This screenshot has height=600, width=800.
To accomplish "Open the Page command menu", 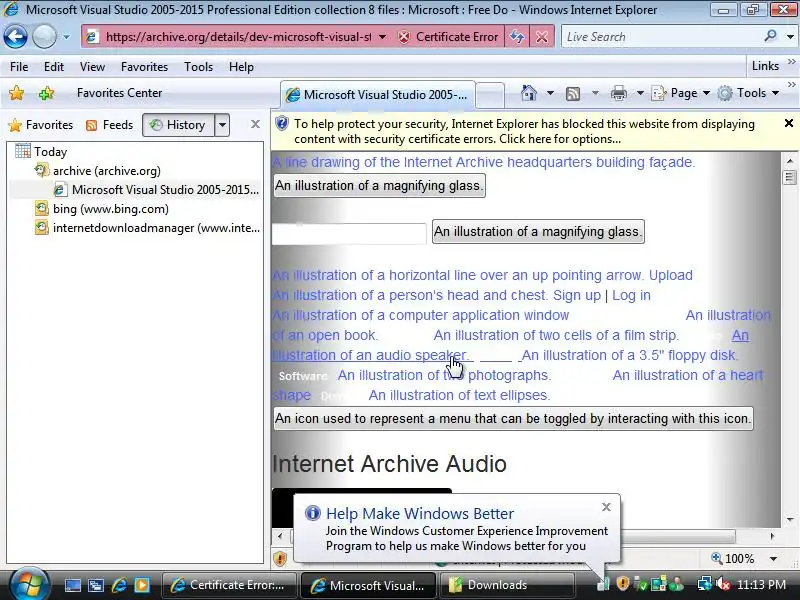I will click(681, 93).
